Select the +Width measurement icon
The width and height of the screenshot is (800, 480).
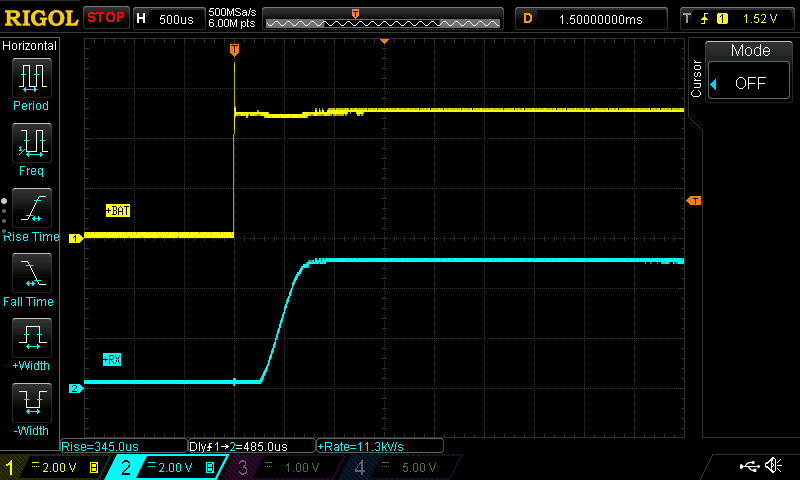32,338
